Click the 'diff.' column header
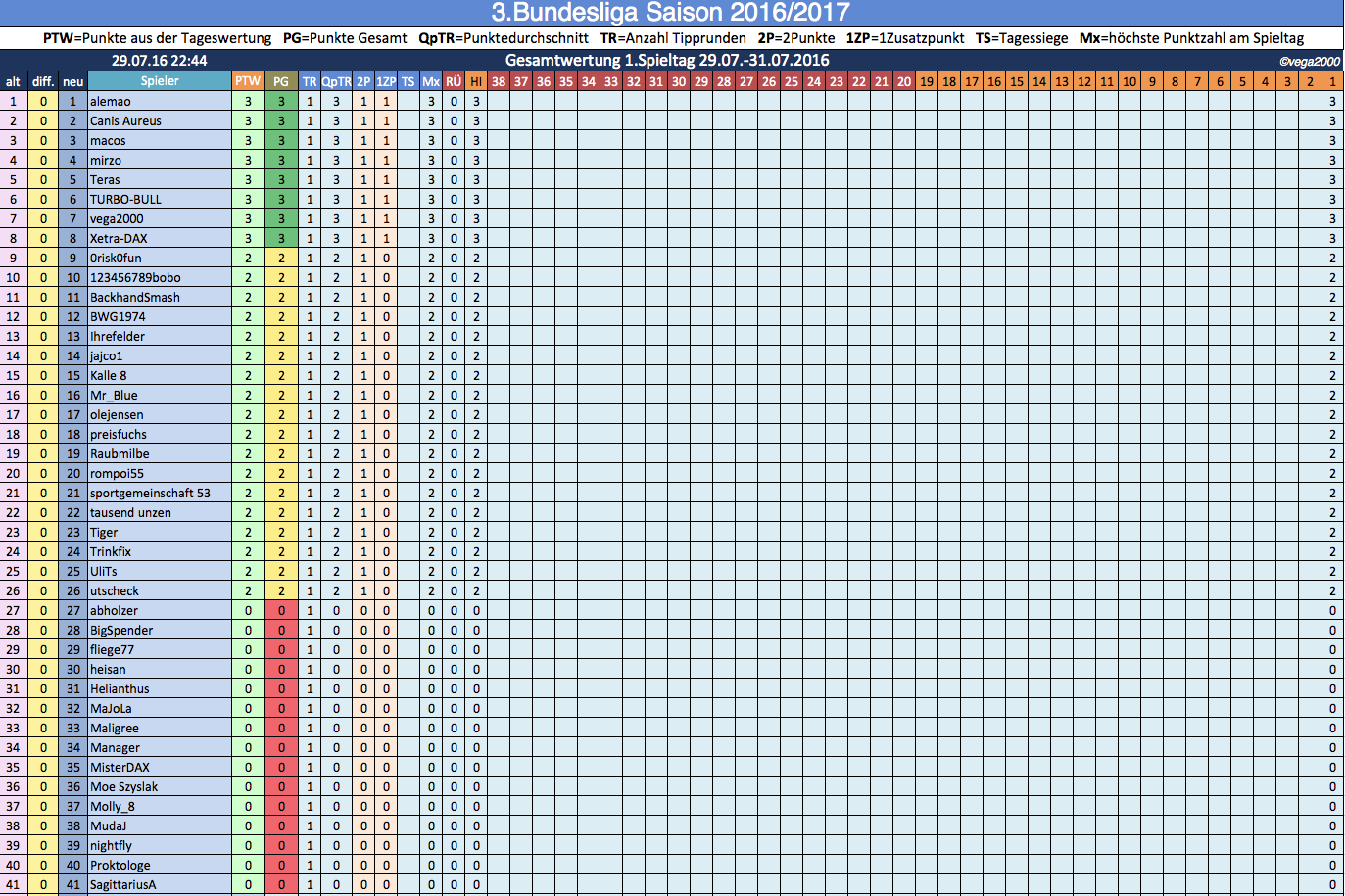The width and height of the screenshot is (1345, 896). [43, 81]
